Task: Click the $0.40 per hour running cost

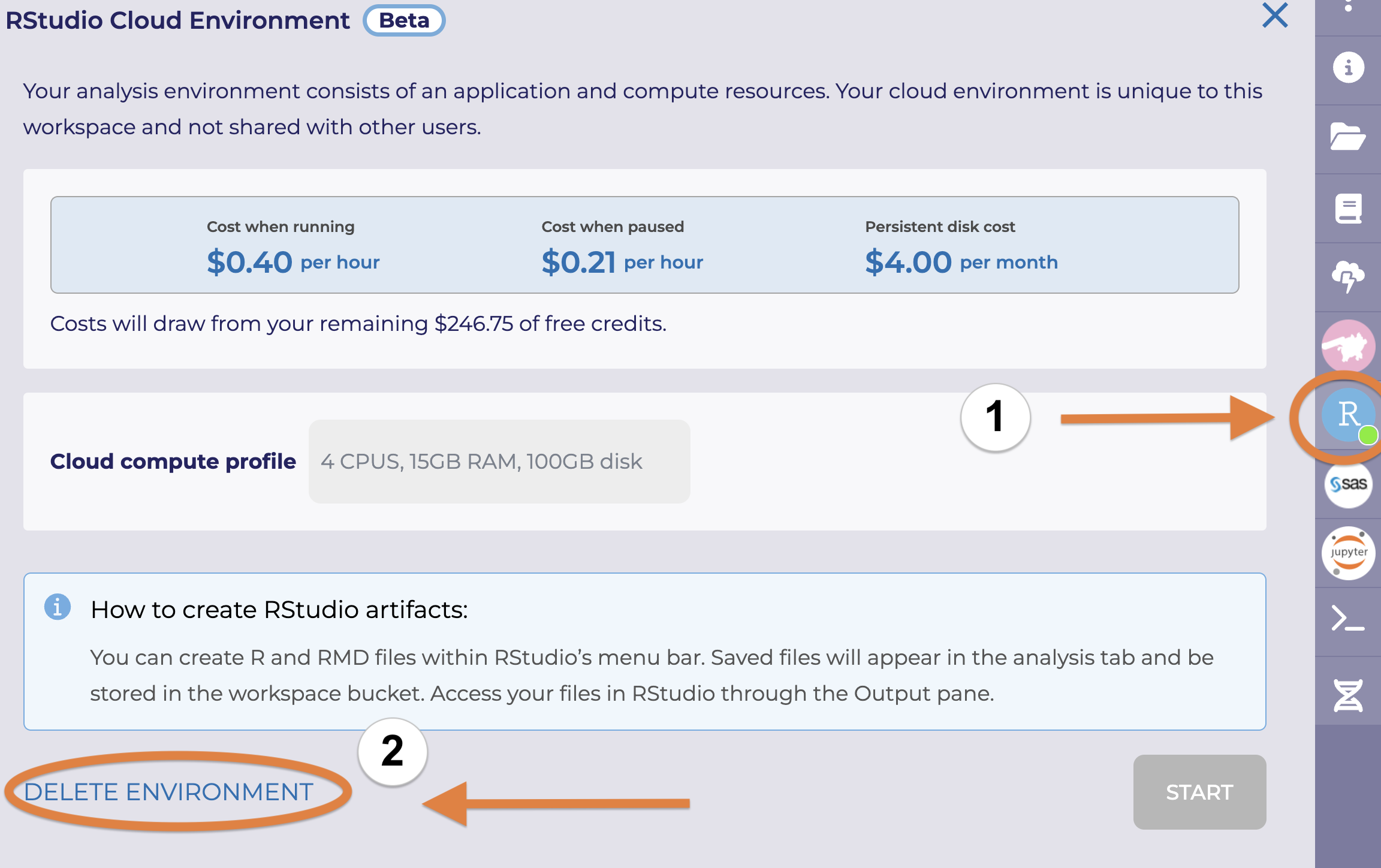Action: tap(293, 262)
